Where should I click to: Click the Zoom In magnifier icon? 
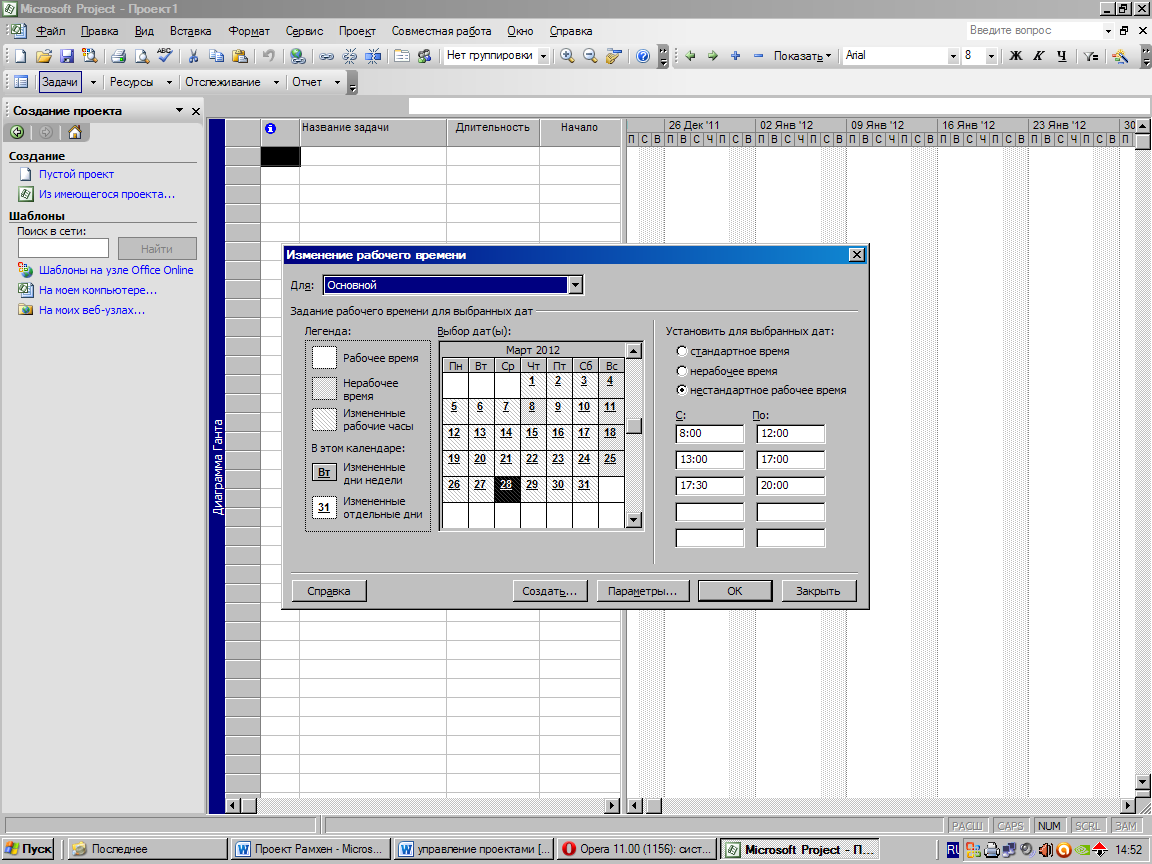click(x=567, y=56)
